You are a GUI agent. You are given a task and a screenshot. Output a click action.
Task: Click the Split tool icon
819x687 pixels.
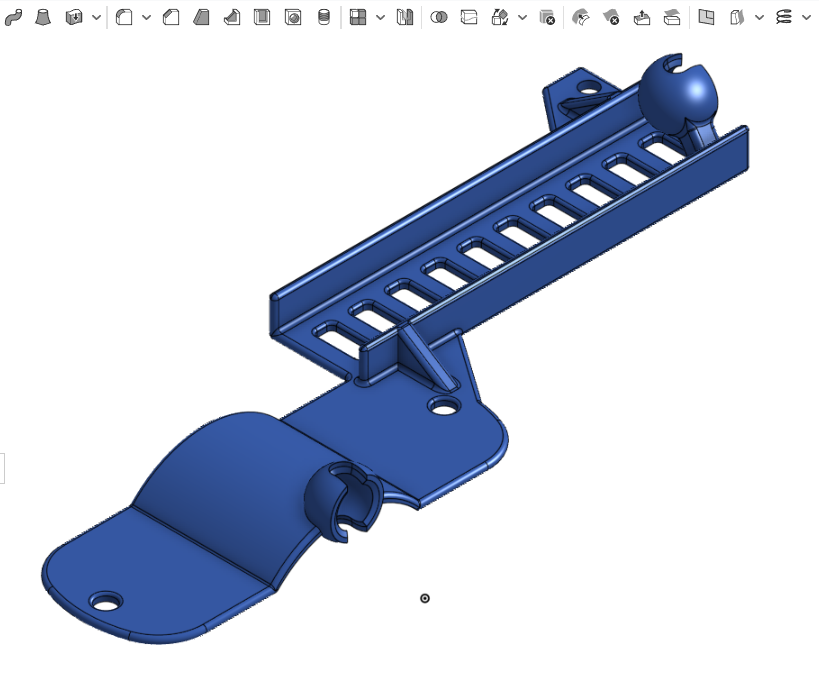(x=469, y=17)
